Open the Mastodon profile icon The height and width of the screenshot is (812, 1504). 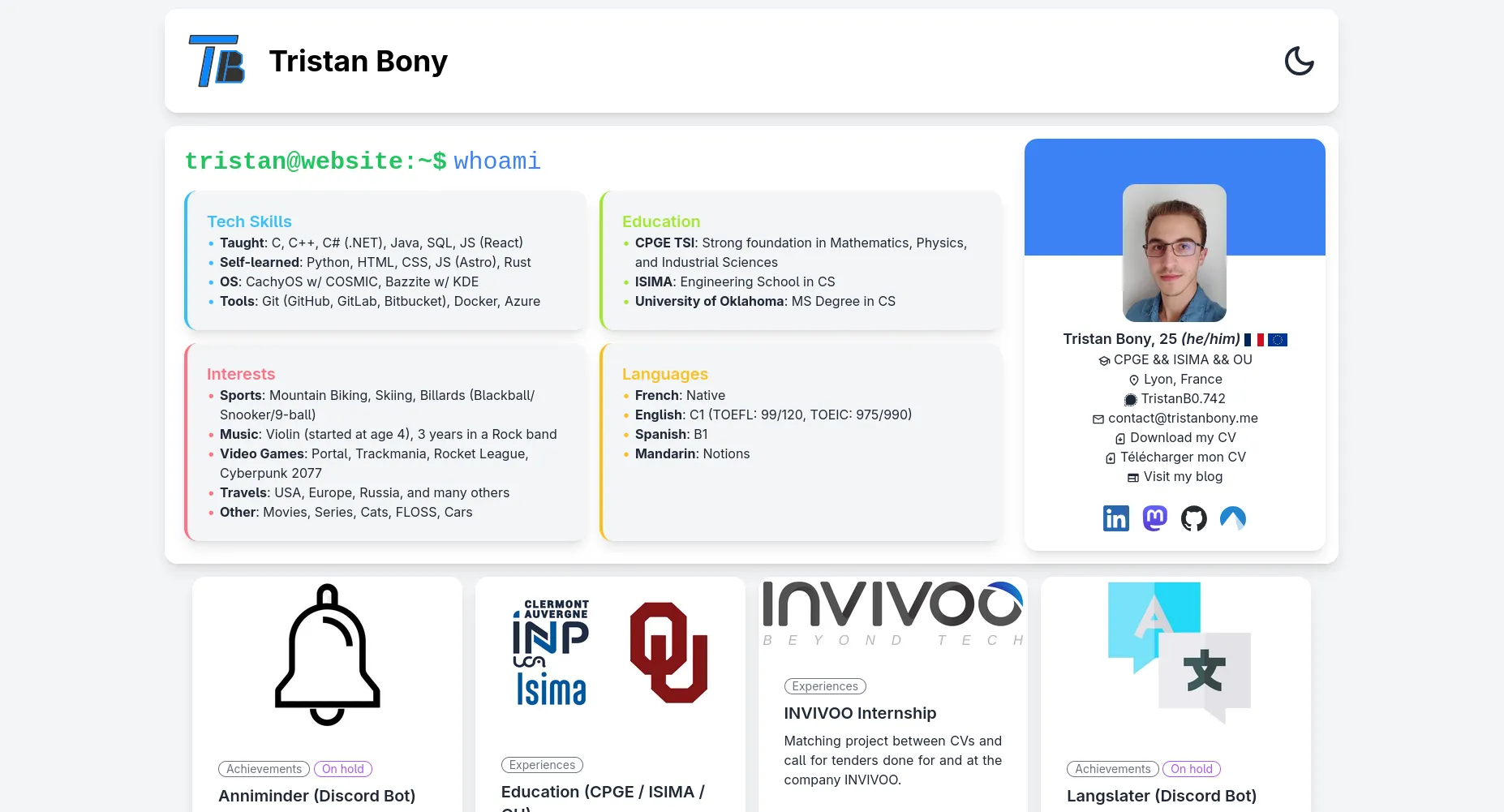(x=1154, y=518)
